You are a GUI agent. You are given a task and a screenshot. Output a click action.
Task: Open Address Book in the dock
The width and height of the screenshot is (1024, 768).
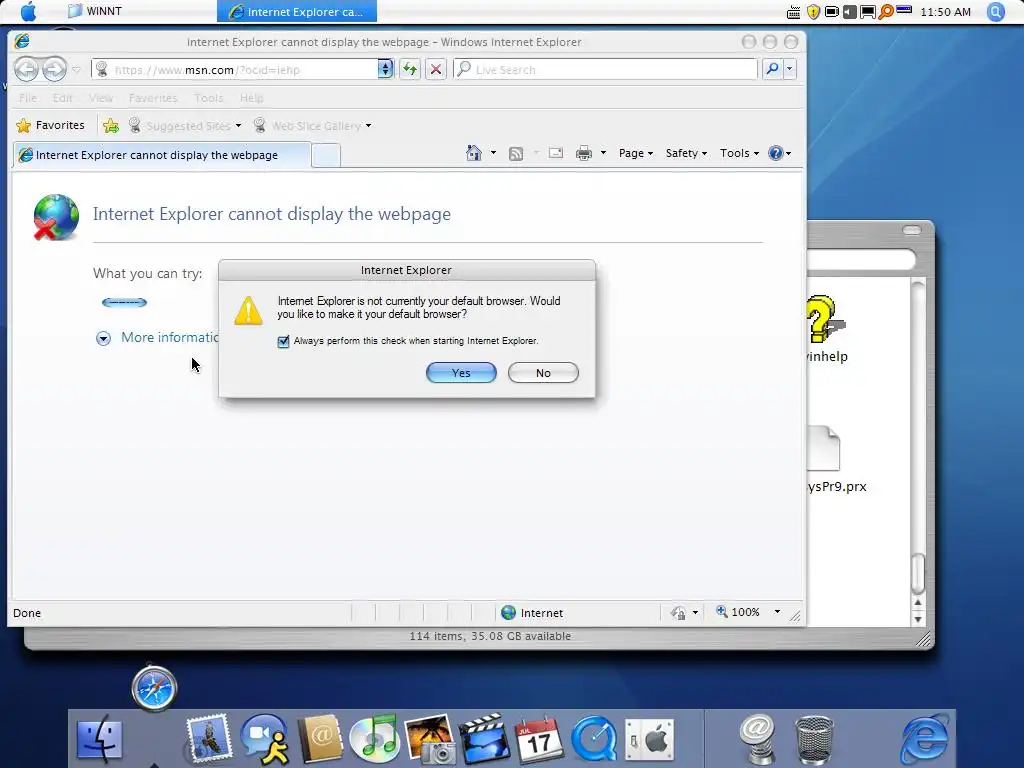320,739
